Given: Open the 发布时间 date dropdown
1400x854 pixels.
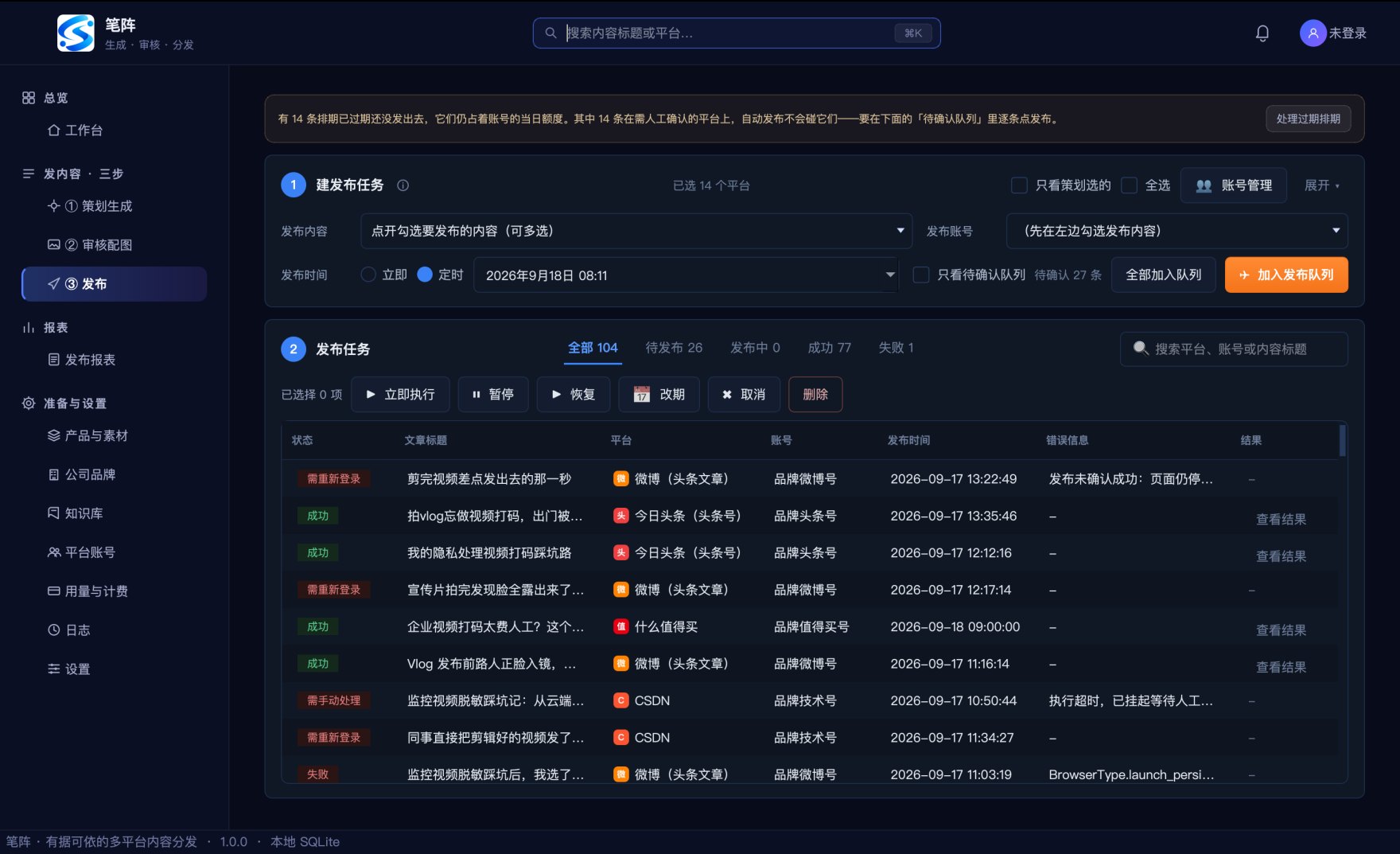Looking at the screenshot, I should click(x=686, y=275).
